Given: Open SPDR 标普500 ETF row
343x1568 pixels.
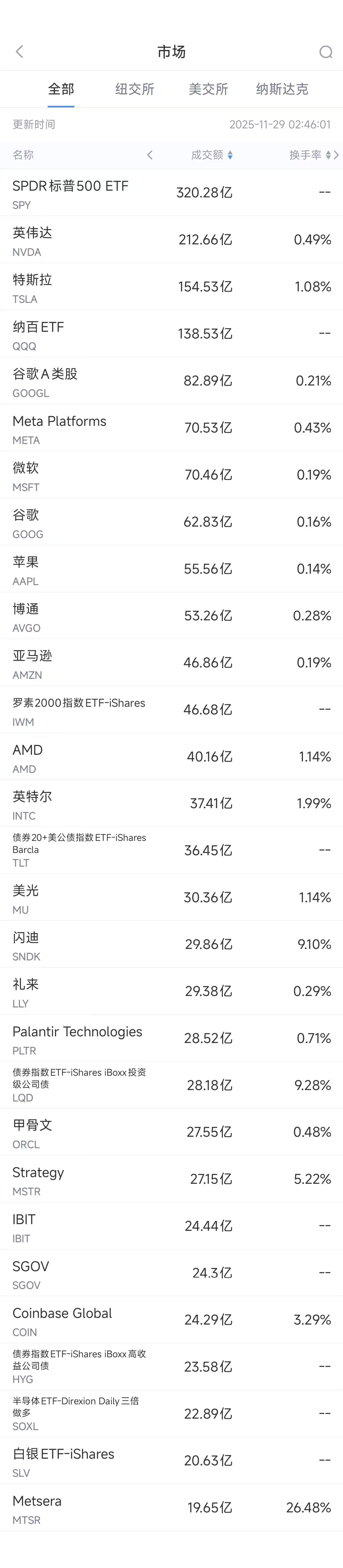Looking at the screenshot, I should click(x=171, y=193).
